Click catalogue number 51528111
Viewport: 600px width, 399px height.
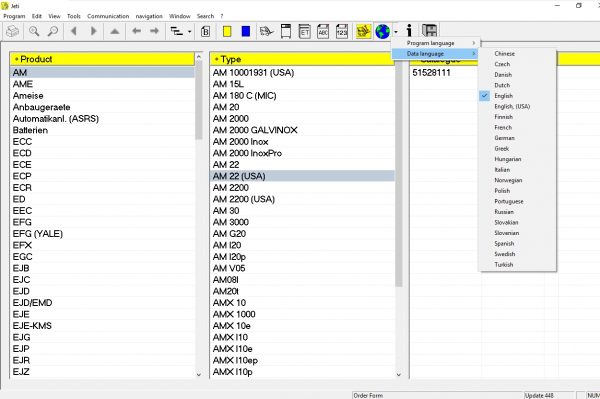pyautogui.click(x=431, y=73)
